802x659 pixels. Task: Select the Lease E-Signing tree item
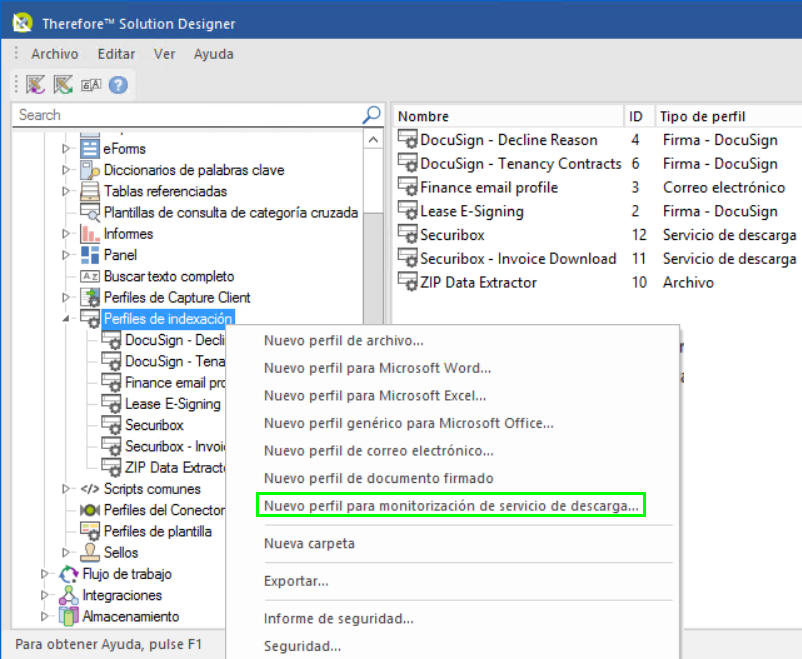(x=173, y=404)
